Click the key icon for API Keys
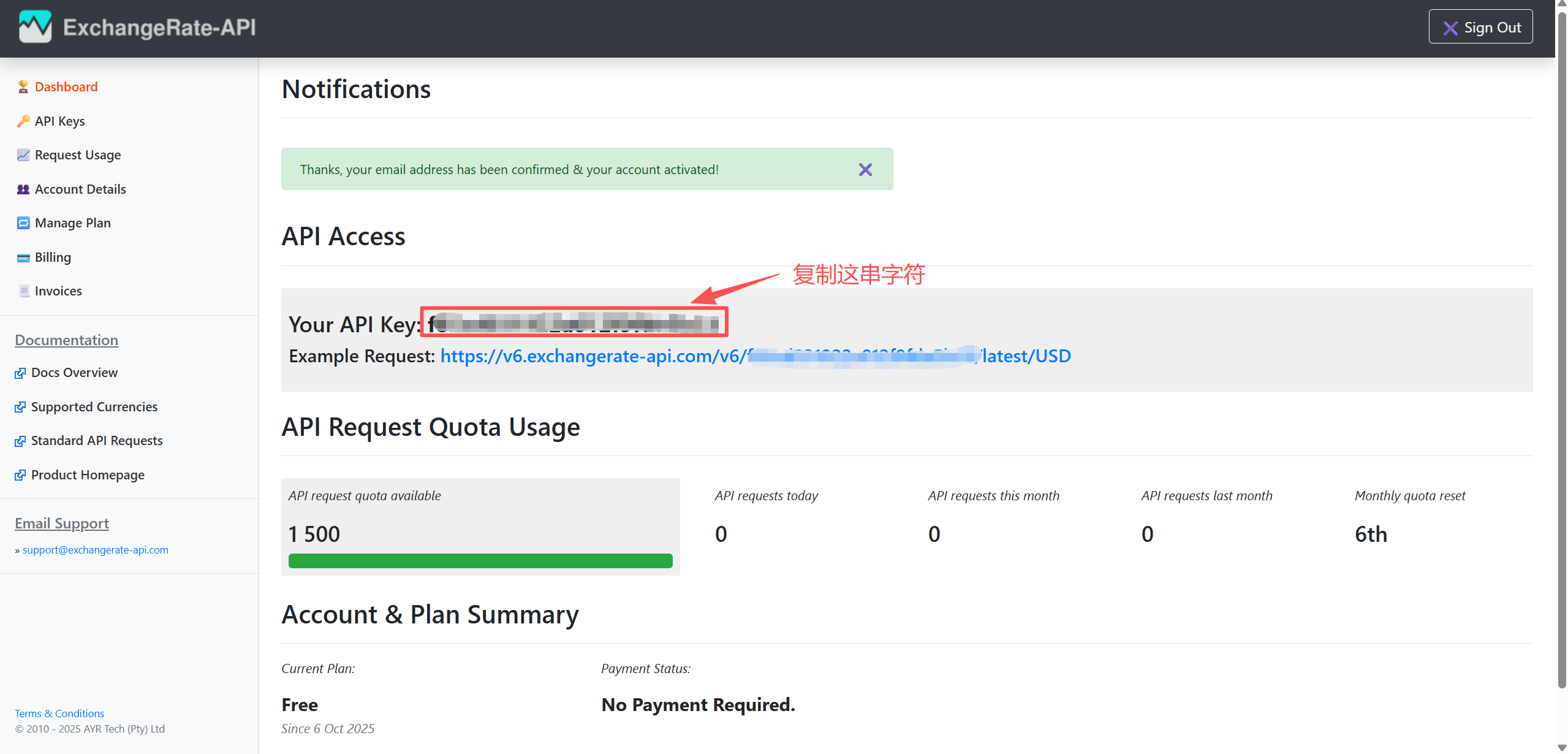The width and height of the screenshot is (1568, 754). tap(23, 121)
